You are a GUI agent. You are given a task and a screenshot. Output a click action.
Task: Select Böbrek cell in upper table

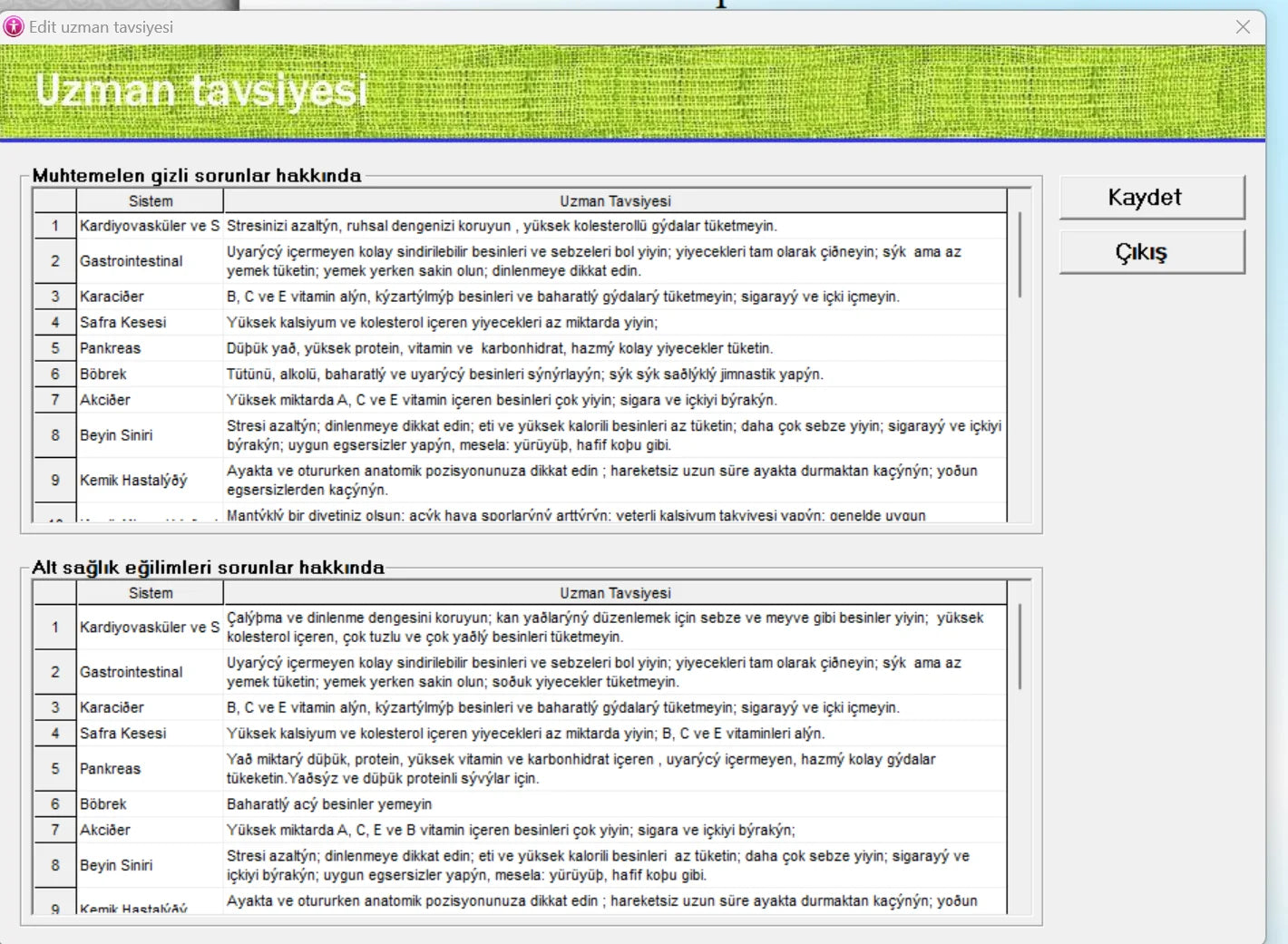pyautogui.click(x=150, y=374)
